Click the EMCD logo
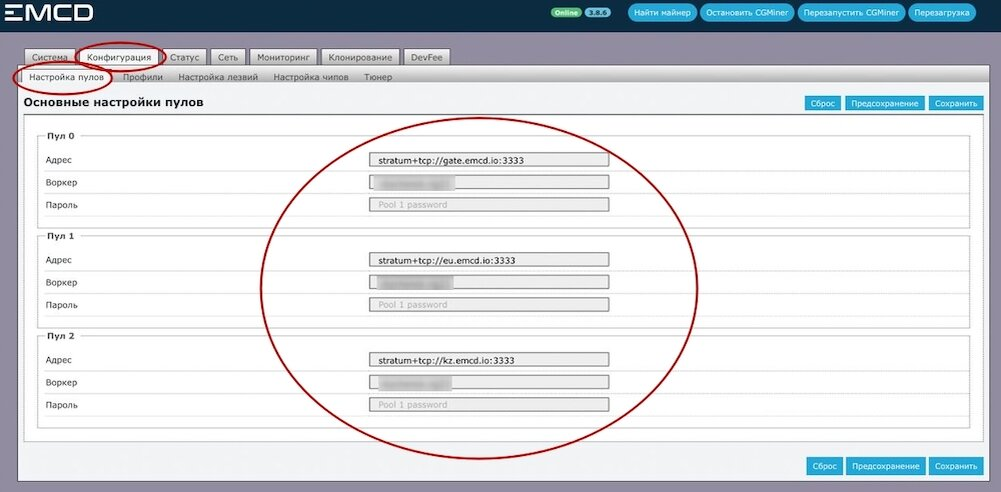The width and height of the screenshot is (1001, 492). tap(49, 12)
